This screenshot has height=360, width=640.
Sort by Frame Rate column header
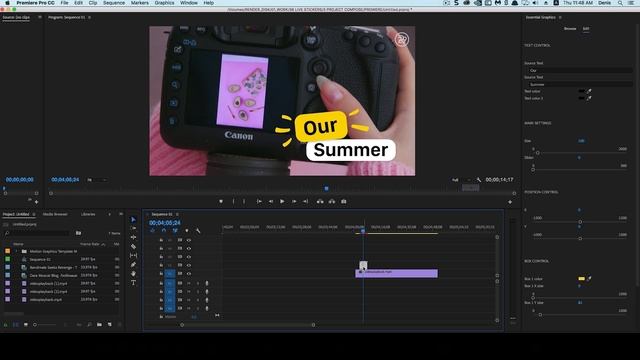tap(90, 244)
